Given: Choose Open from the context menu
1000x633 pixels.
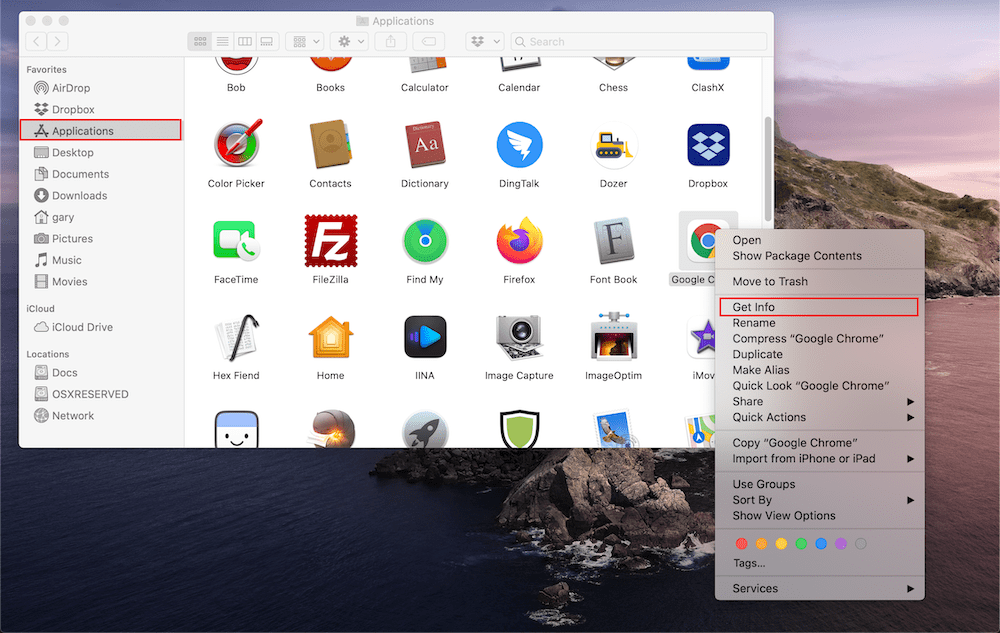Looking at the screenshot, I should 820,240.
